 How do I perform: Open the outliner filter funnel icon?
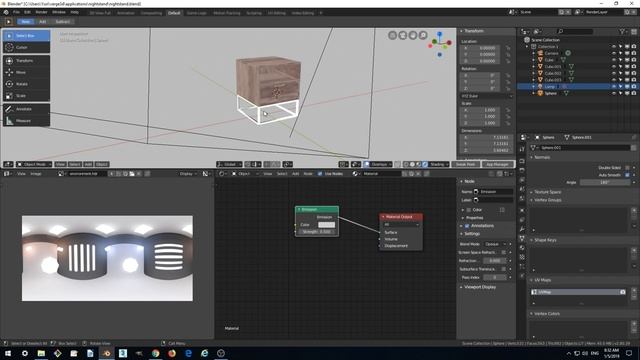point(622,31)
